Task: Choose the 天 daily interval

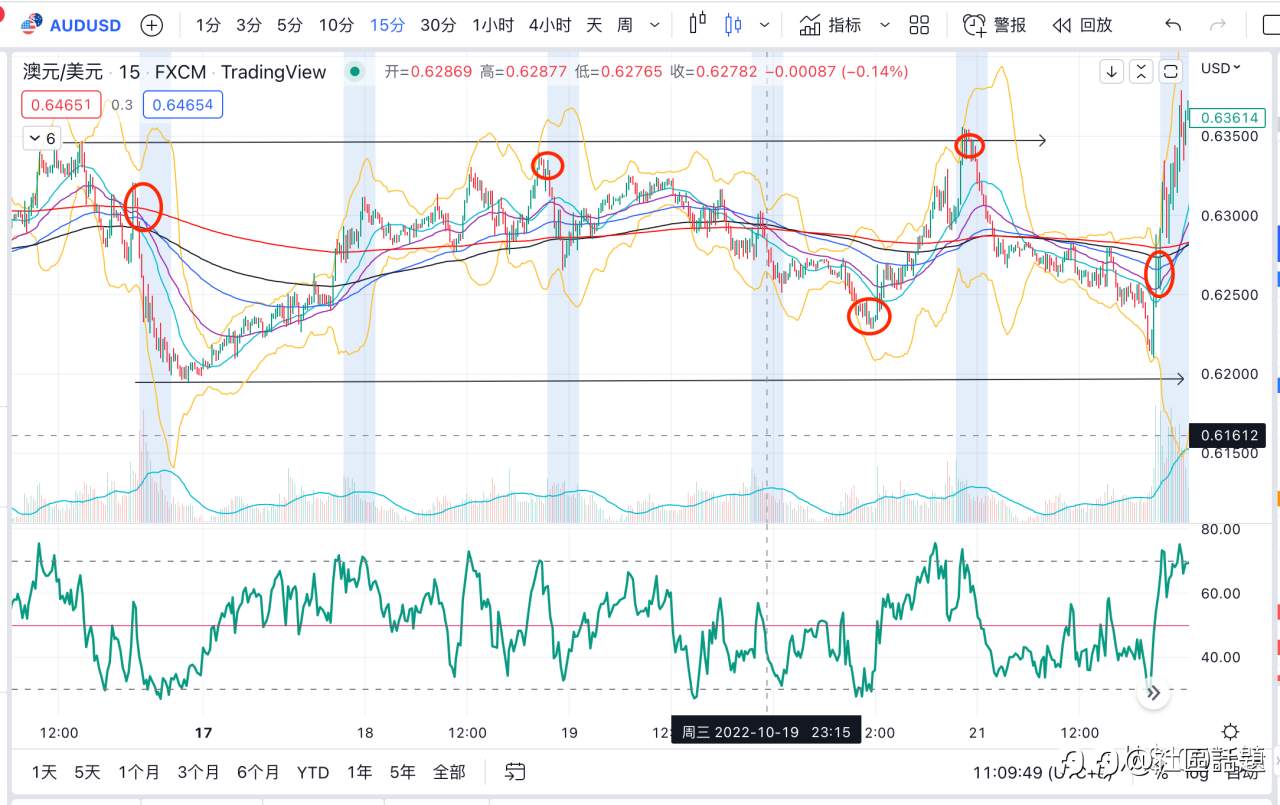Action: click(594, 25)
